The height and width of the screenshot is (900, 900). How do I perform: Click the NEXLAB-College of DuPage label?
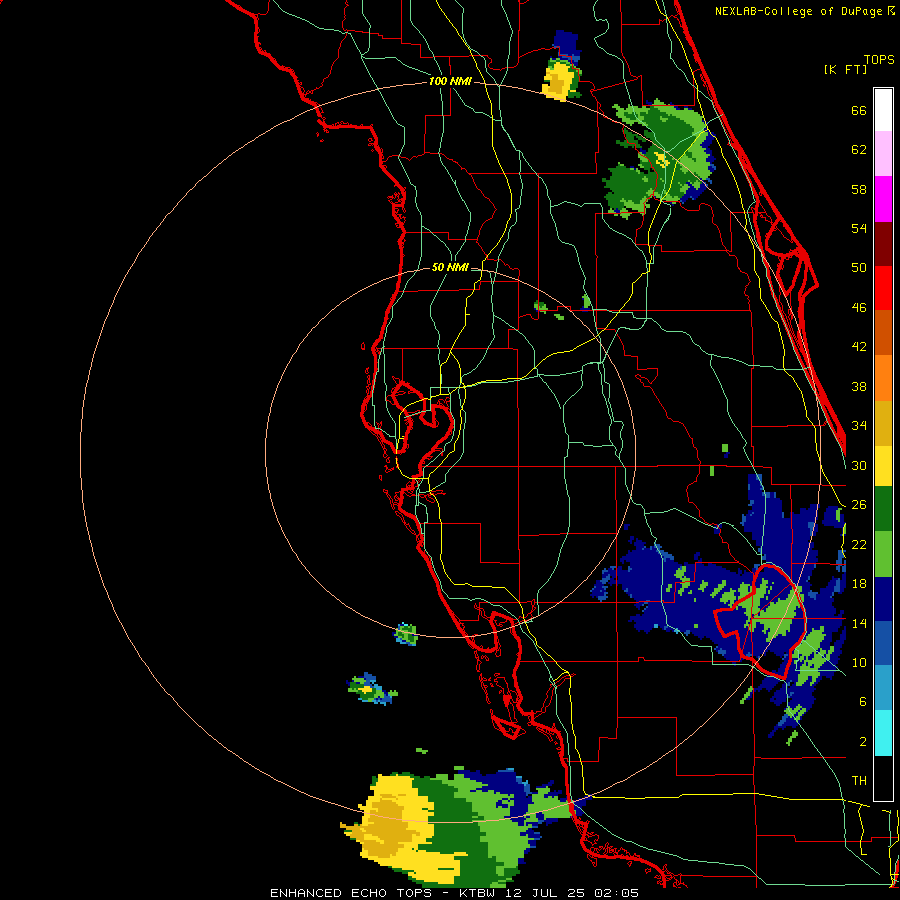coord(798,11)
